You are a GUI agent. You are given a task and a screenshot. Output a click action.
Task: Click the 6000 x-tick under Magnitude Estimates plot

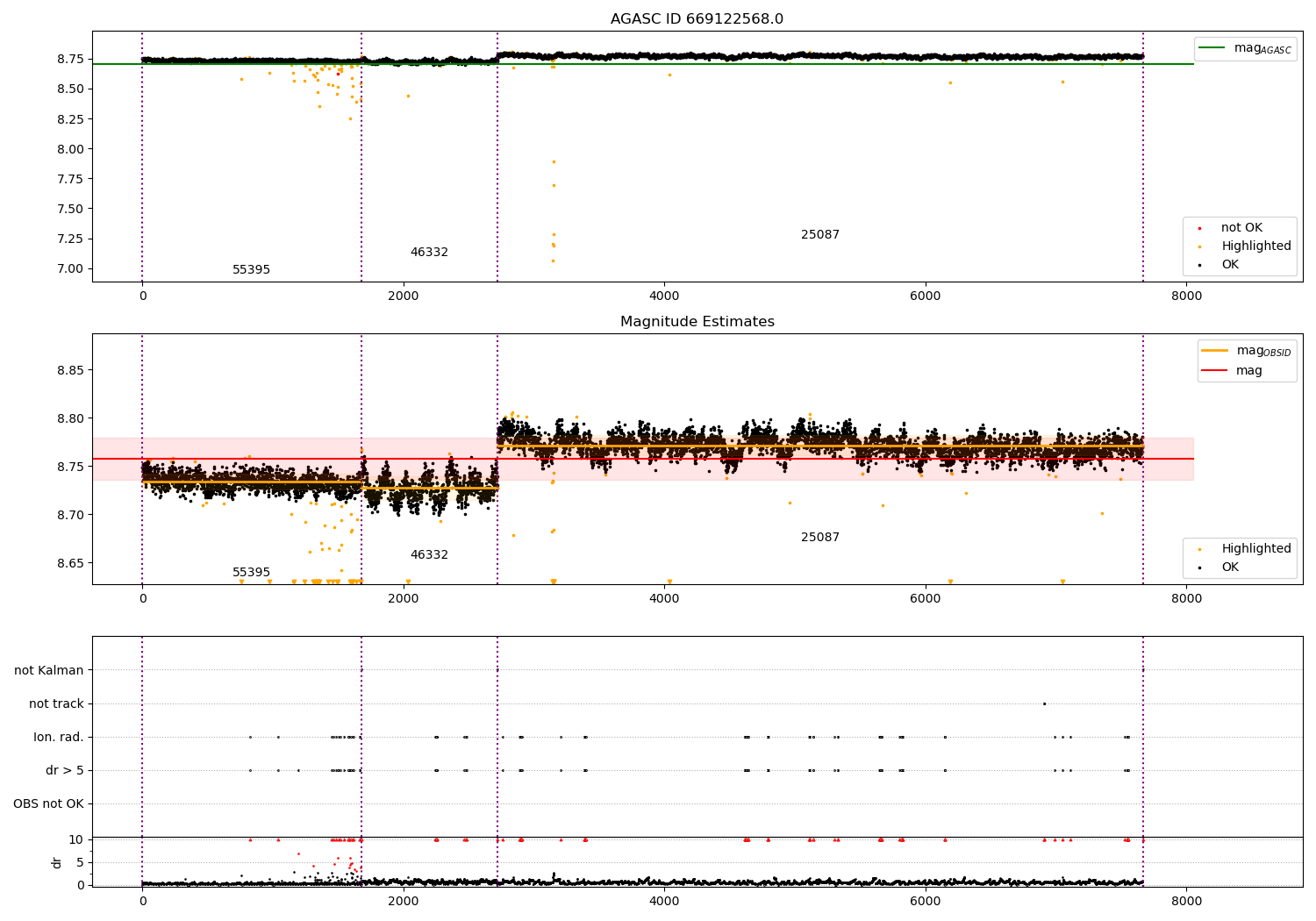pos(926,599)
